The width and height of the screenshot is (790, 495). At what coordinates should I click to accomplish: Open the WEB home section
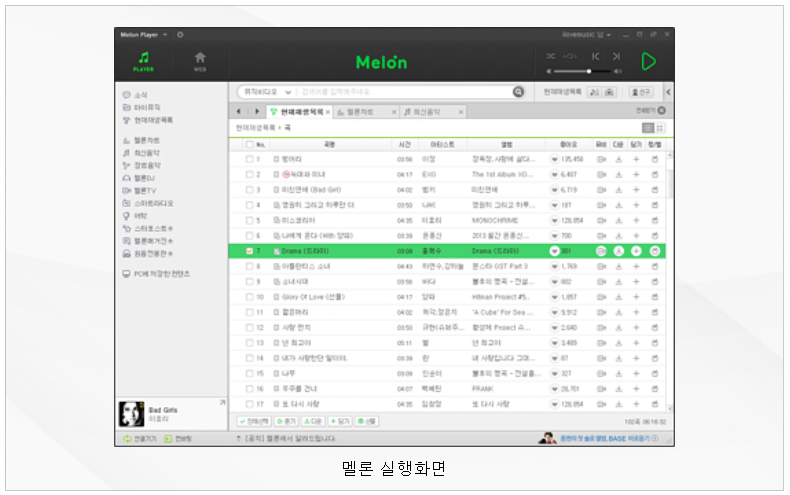[200, 61]
